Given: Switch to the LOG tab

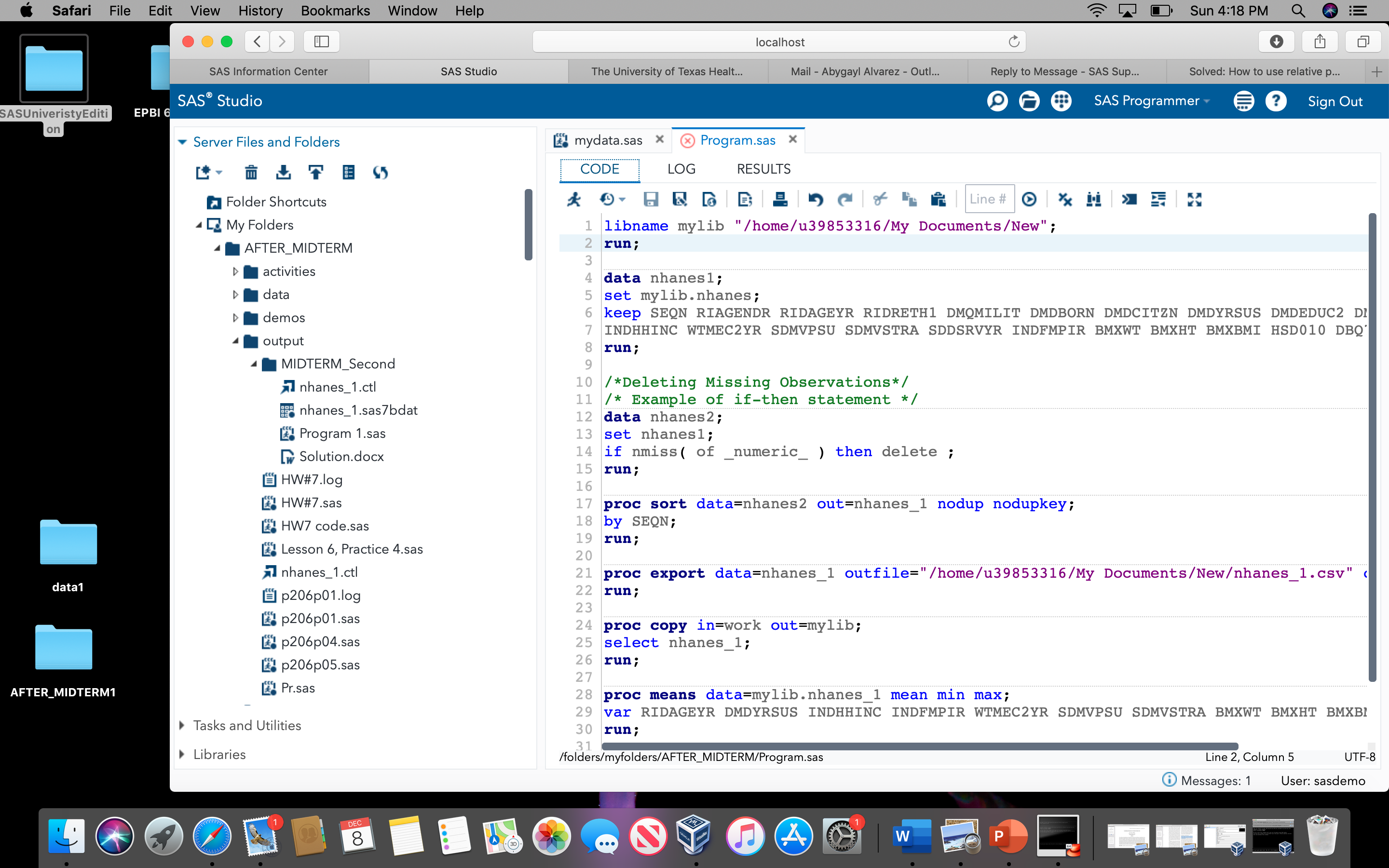Looking at the screenshot, I should [681, 169].
